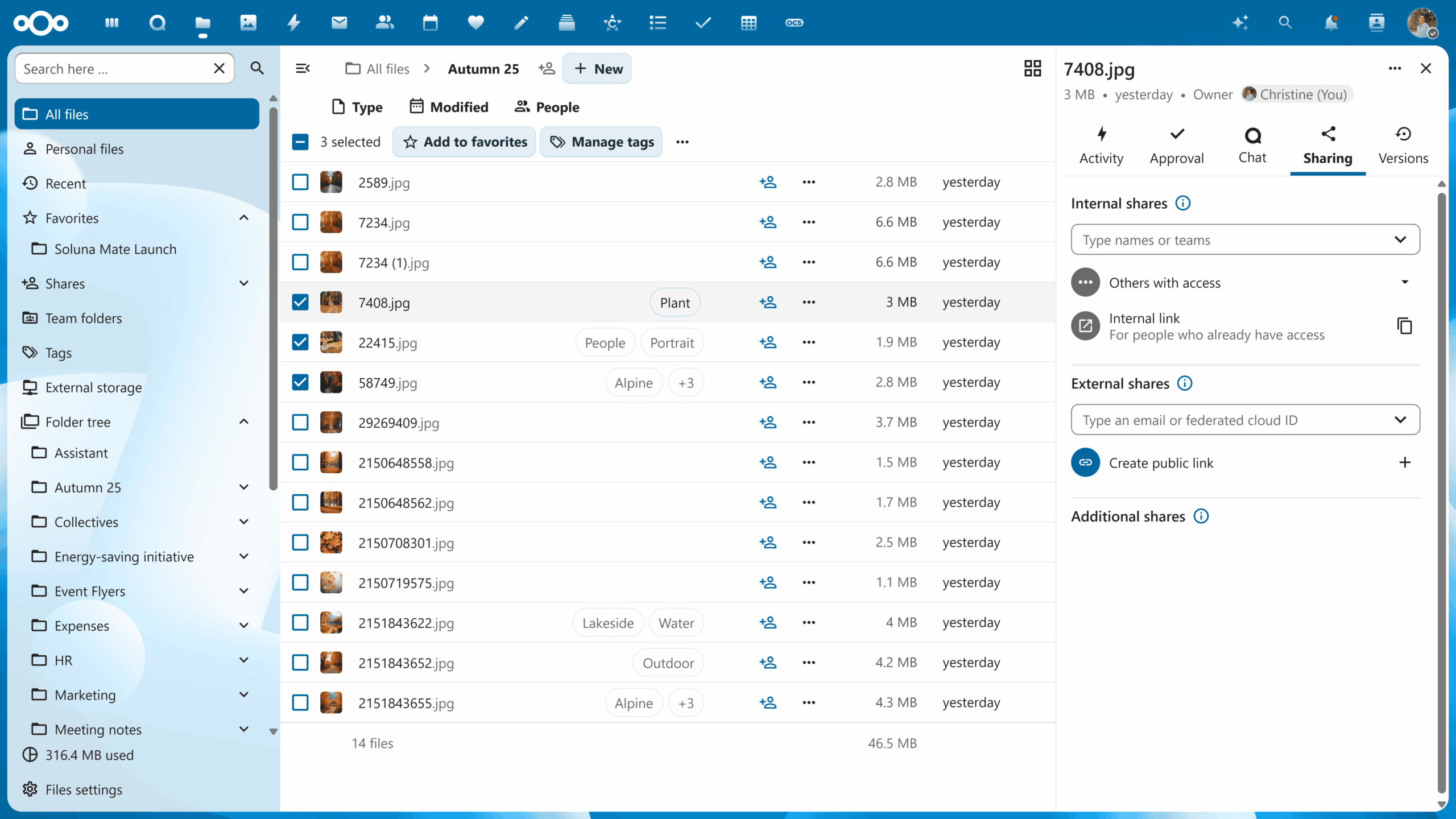The height and width of the screenshot is (819, 1456).
Task: Expand the Autumn 25 folder in the sidebar
Action: tap(243, 487)
